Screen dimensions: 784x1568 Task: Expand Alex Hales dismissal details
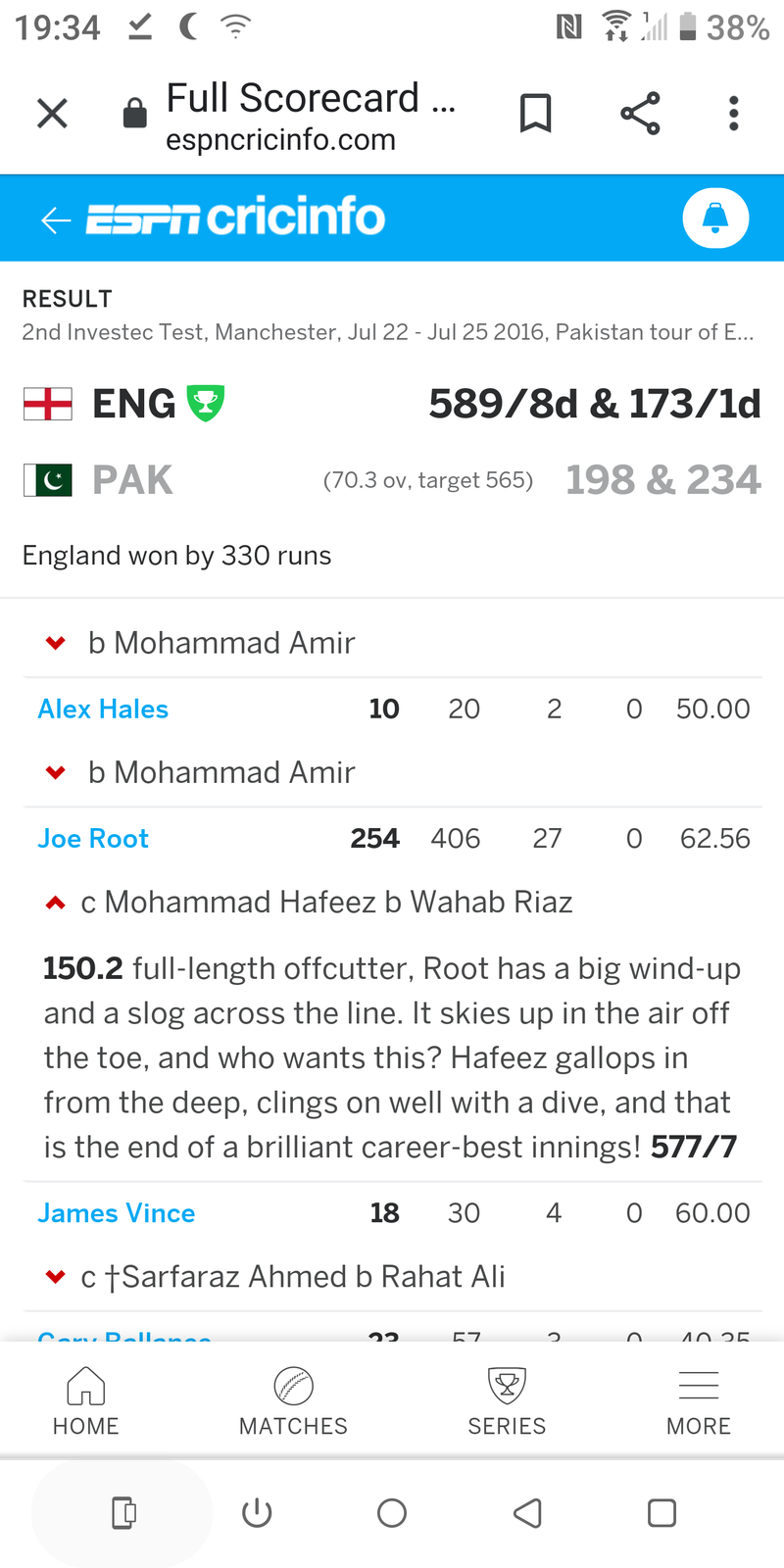(x=56, y=772)
